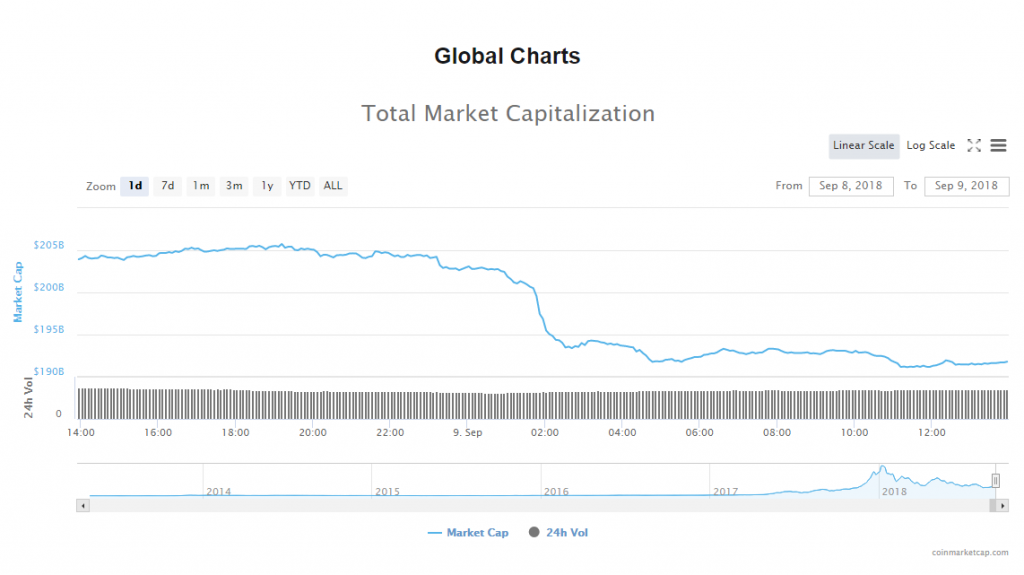This screenshot has height=575, width=1024.
Task: Select the 1y zoom range
Action: (x=267, y=186)
